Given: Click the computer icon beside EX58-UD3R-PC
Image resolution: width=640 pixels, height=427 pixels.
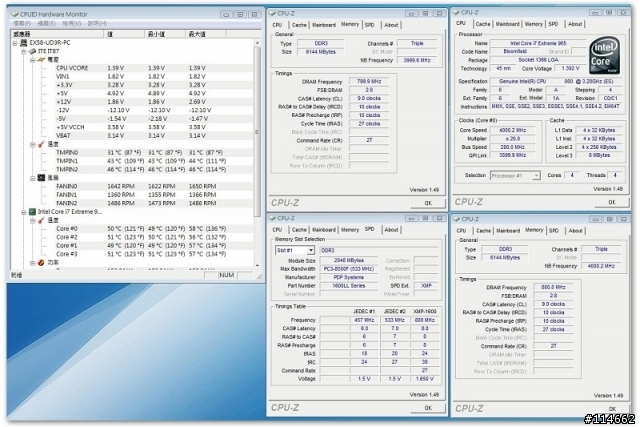Looking at the screenshot, I should pos(24,42).
